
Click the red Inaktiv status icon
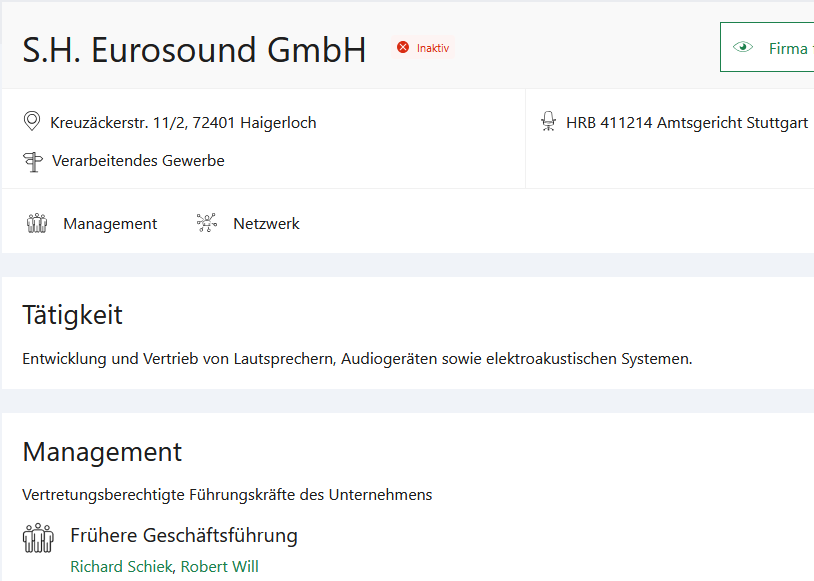(403, 48)
